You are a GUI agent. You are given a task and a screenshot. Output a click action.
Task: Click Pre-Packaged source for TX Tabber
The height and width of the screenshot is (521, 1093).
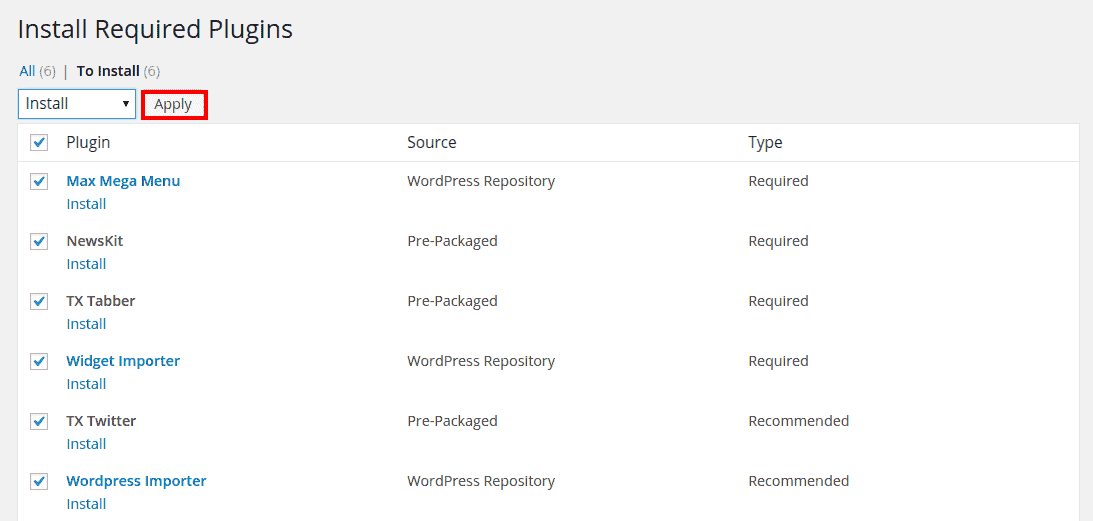[x=452, y=301]
